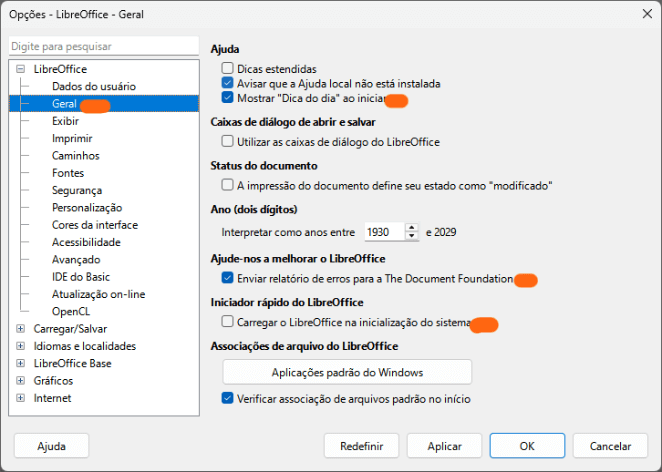Viewport: 662px width, 472px height.
Task: Select IDE do Basic entry
Action: click(81, 277)
